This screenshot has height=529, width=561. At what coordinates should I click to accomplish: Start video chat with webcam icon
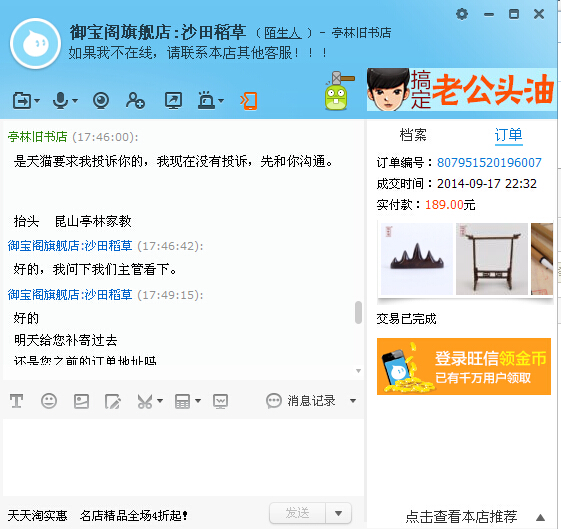(101, 101)
